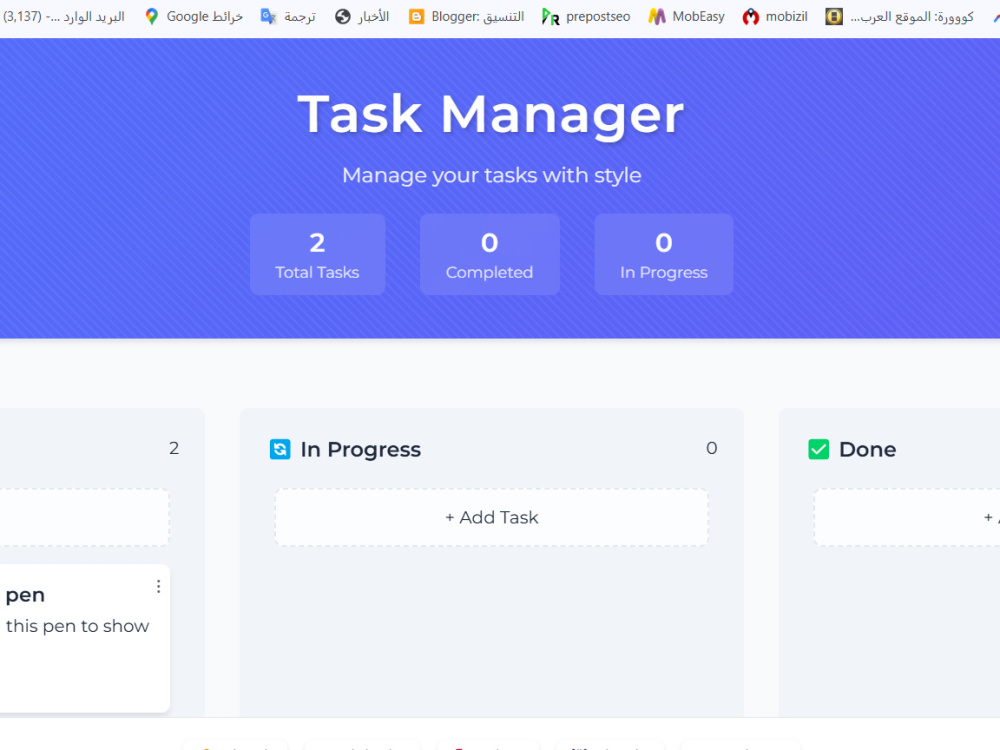The image size is (1000, 750).
Task: Click the Task Manager title
Action: click(x=490, y=115)
